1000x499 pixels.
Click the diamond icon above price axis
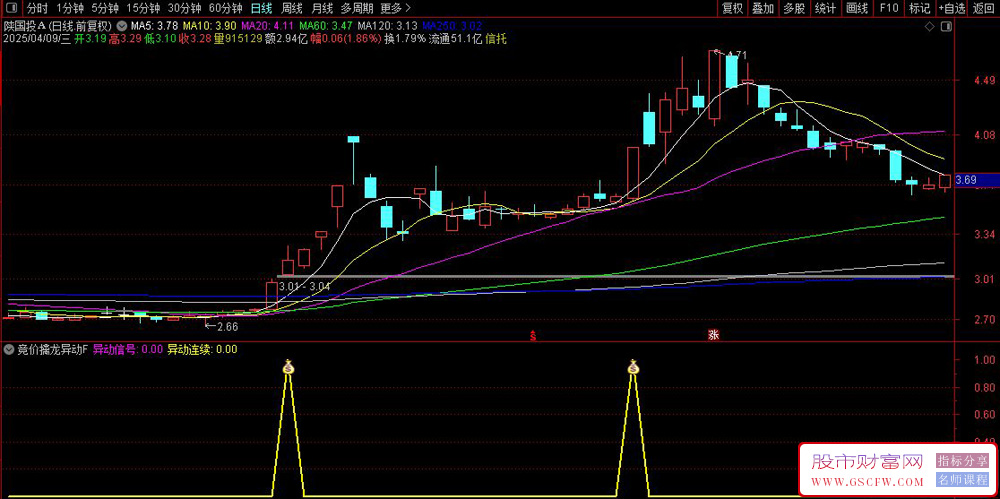(929, 27)
